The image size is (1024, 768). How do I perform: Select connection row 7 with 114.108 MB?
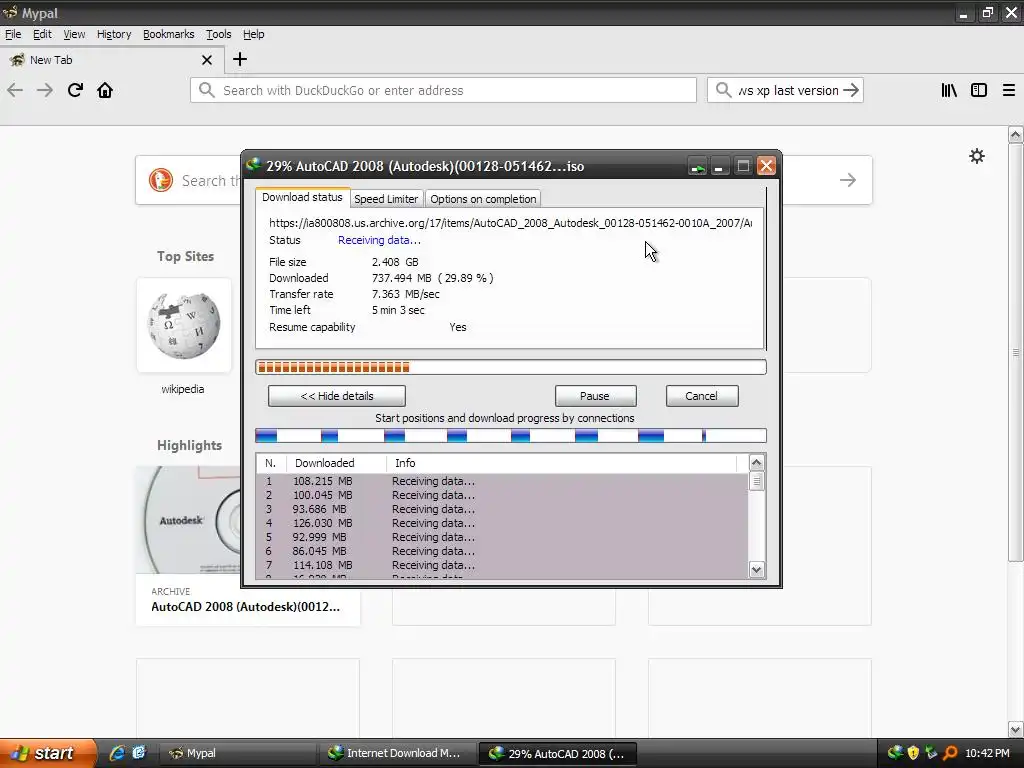pyautogui.click(x=502, y=565)
